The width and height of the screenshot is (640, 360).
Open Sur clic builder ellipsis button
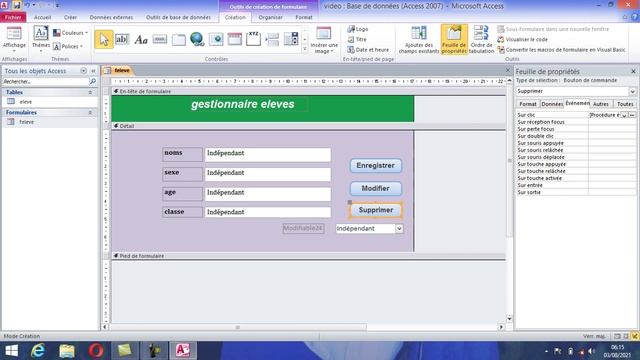click(632, 115)
